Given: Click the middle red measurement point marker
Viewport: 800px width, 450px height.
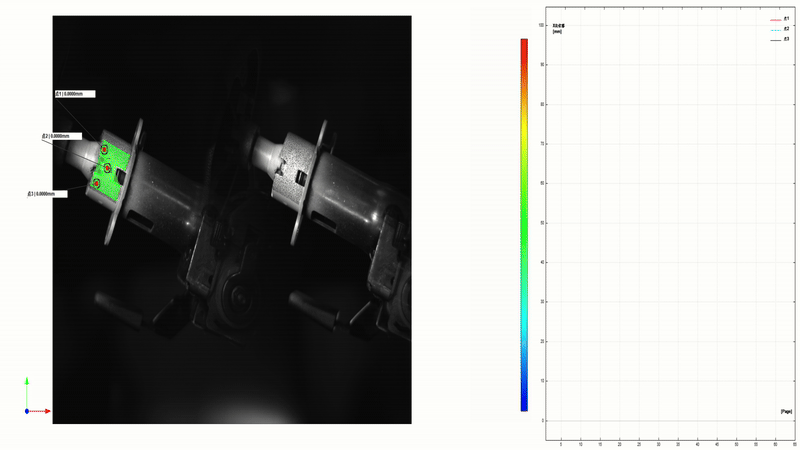Looking at the screenshot, I should 107,166.
